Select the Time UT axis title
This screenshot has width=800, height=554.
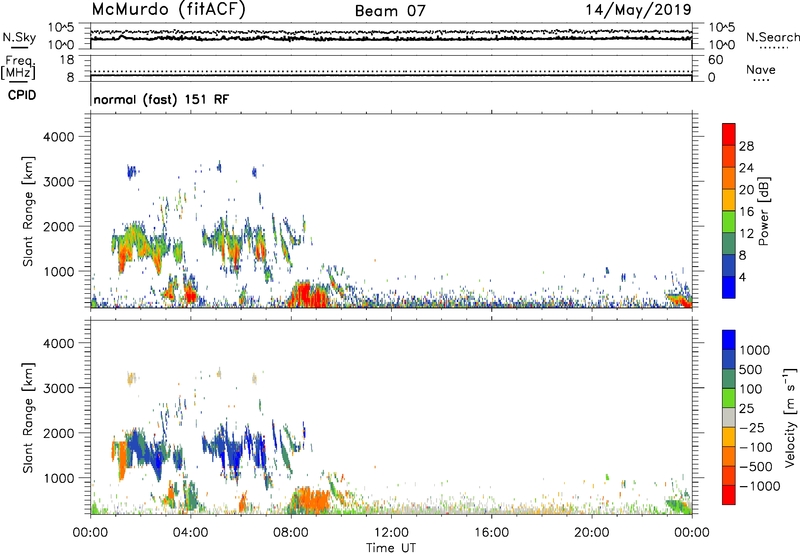coord(391,548)
